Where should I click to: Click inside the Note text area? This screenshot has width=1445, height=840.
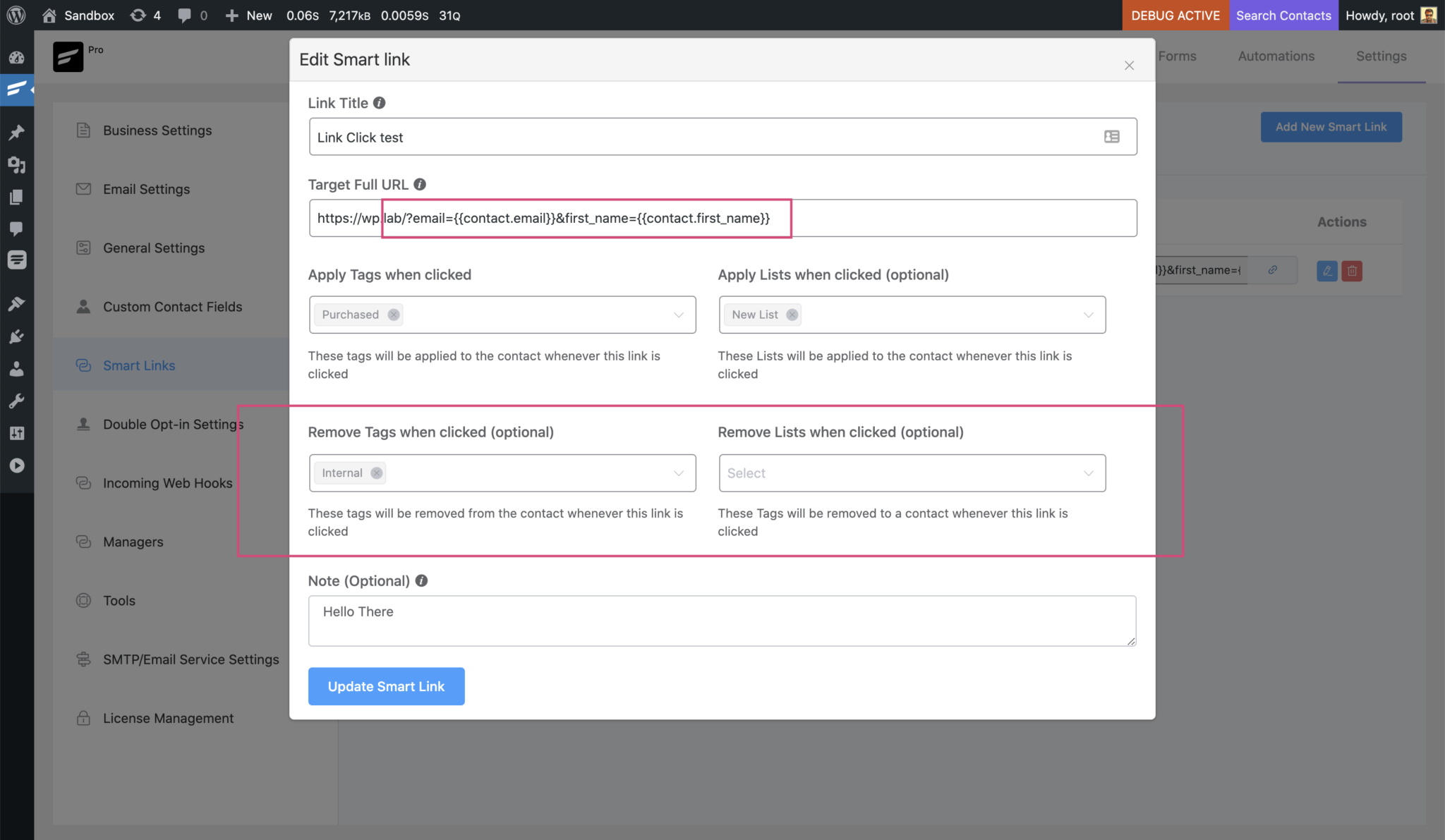[721, 620]
